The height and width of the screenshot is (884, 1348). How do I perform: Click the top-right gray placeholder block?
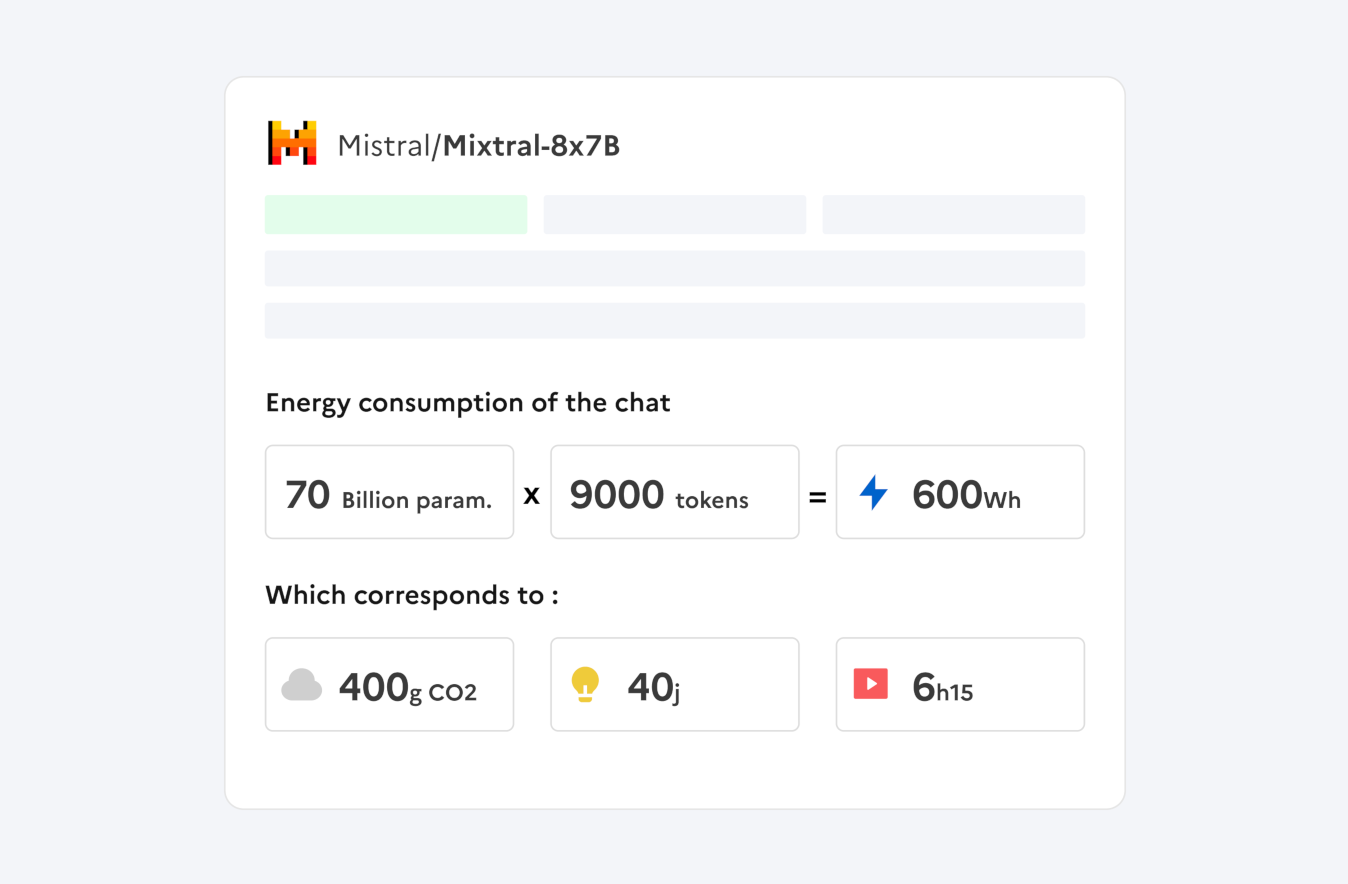953,215
